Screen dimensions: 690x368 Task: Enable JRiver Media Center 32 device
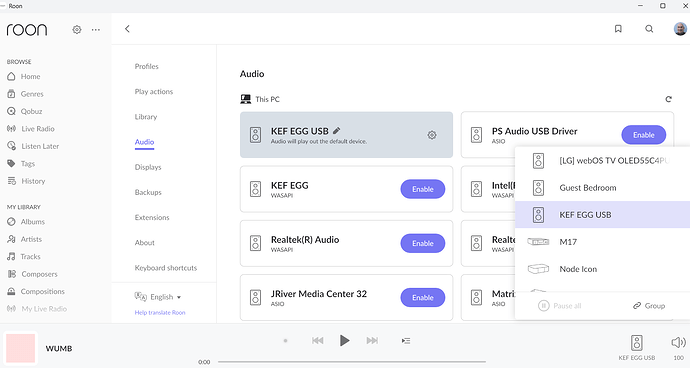pyautogui.click(x=422, y=298)
